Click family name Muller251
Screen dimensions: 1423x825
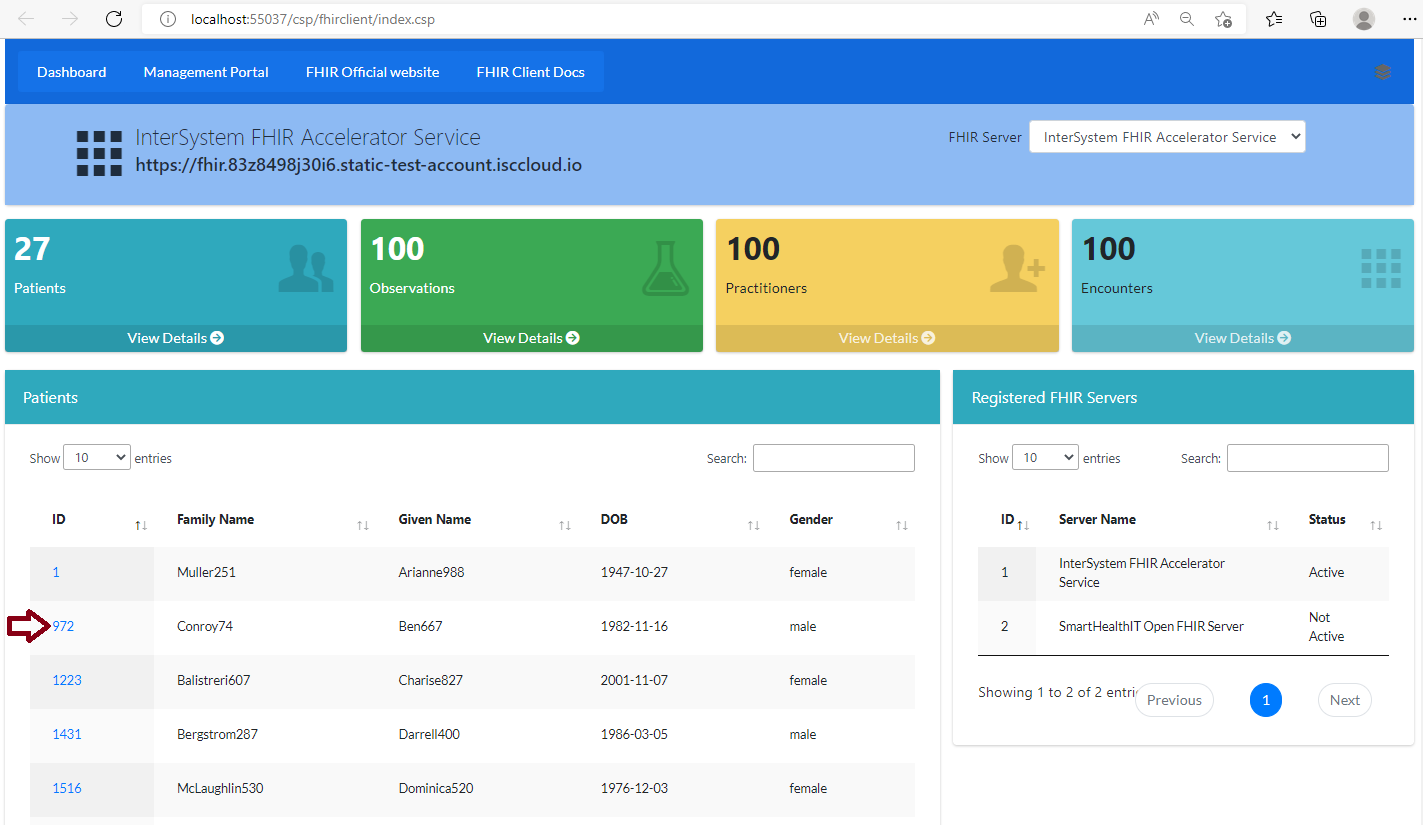[206, 572]
